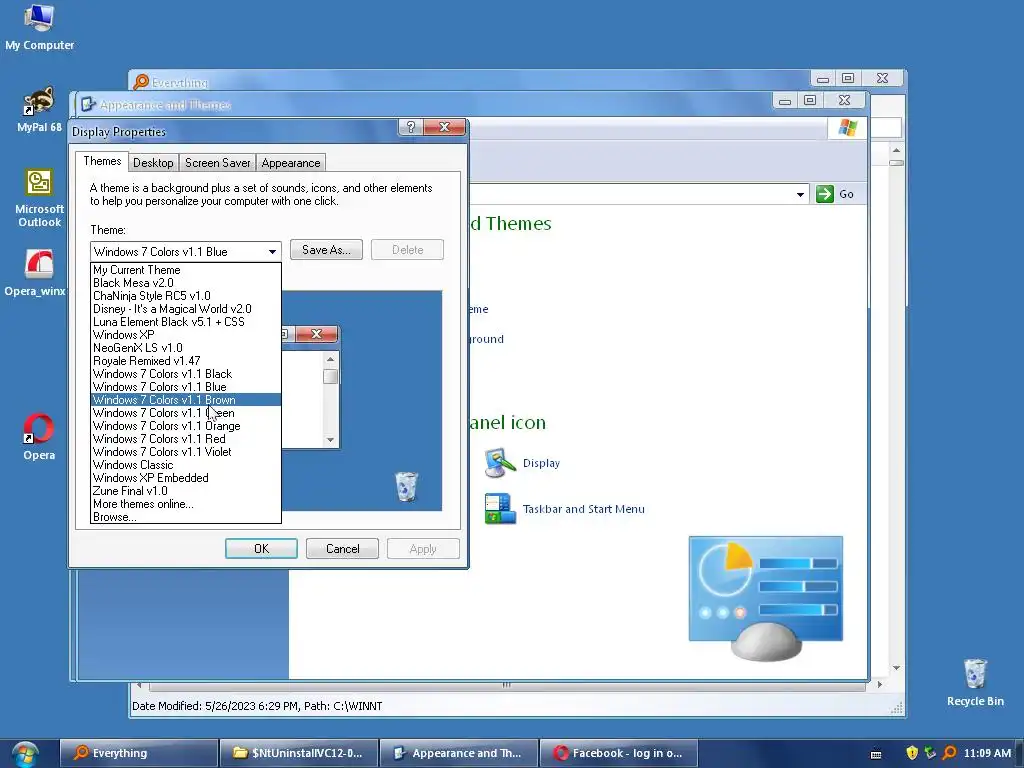Click the Start orb on the taskbar
Viewport: 1024px width, 768px height.
pos(25,754)
